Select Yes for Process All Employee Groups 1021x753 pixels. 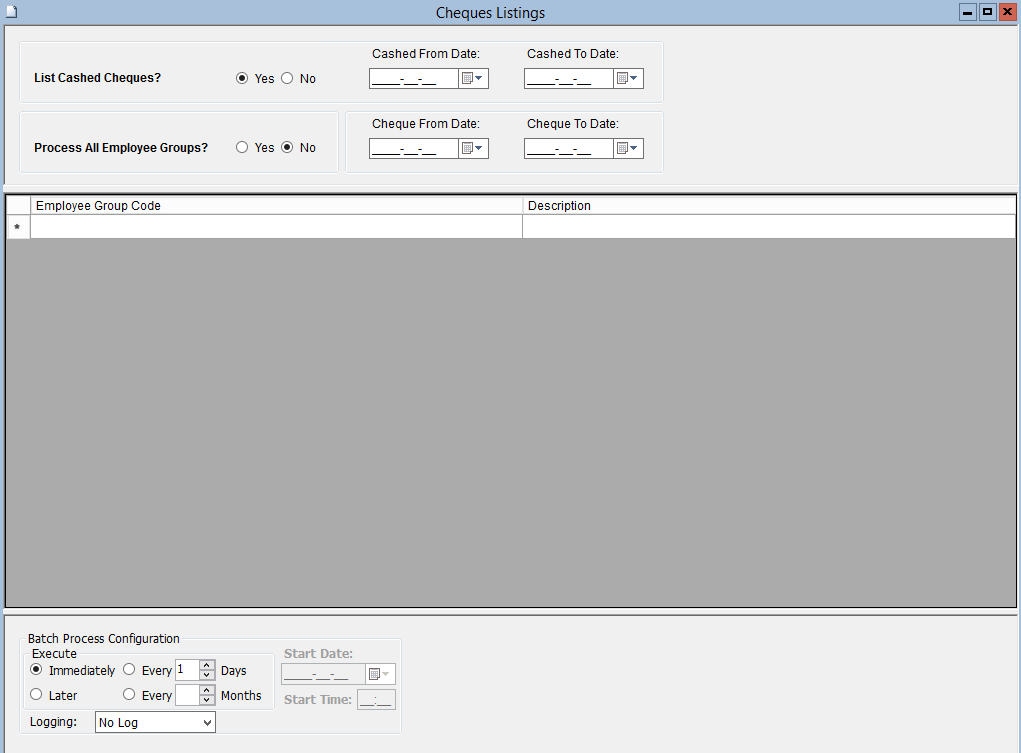point(242,148)
